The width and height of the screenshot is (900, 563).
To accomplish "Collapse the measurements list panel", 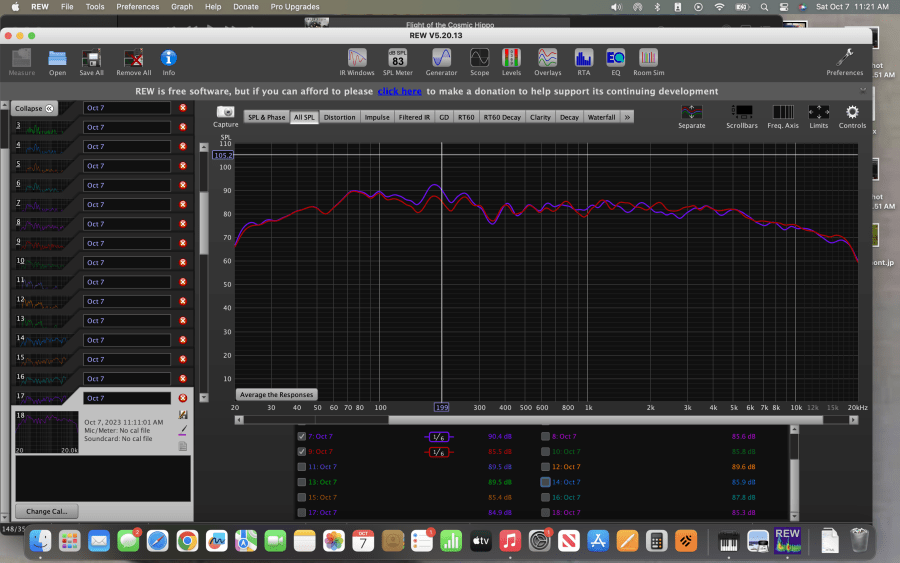I will click(34, 108).
